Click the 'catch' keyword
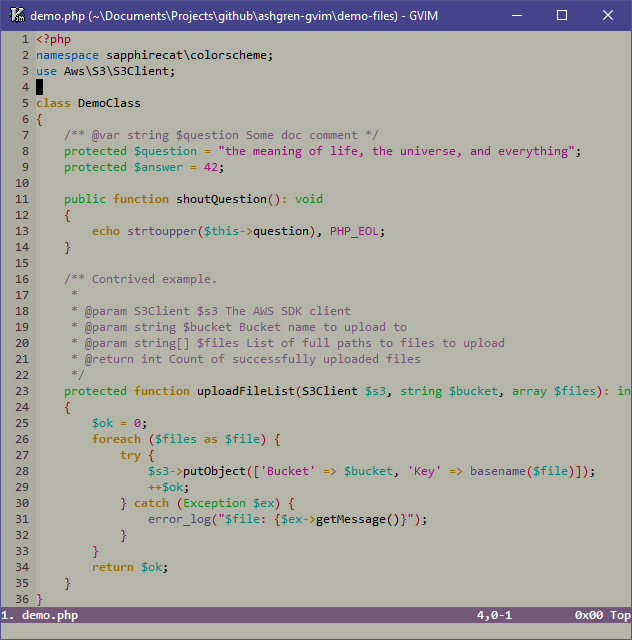The width and height of the screenshot is (632, 640). click(151, 503)
